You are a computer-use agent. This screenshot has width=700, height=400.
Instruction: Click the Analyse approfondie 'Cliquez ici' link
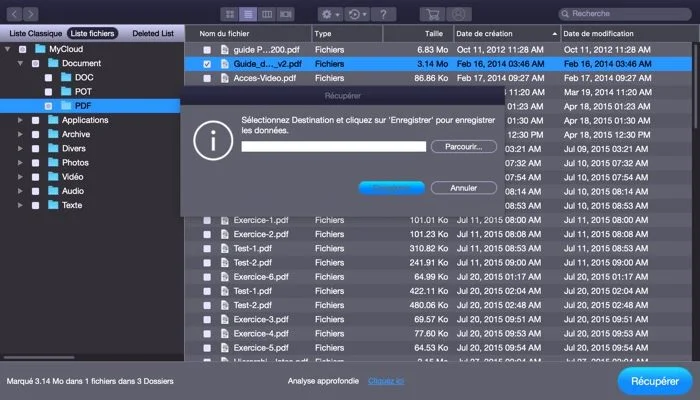coord(386,381)
